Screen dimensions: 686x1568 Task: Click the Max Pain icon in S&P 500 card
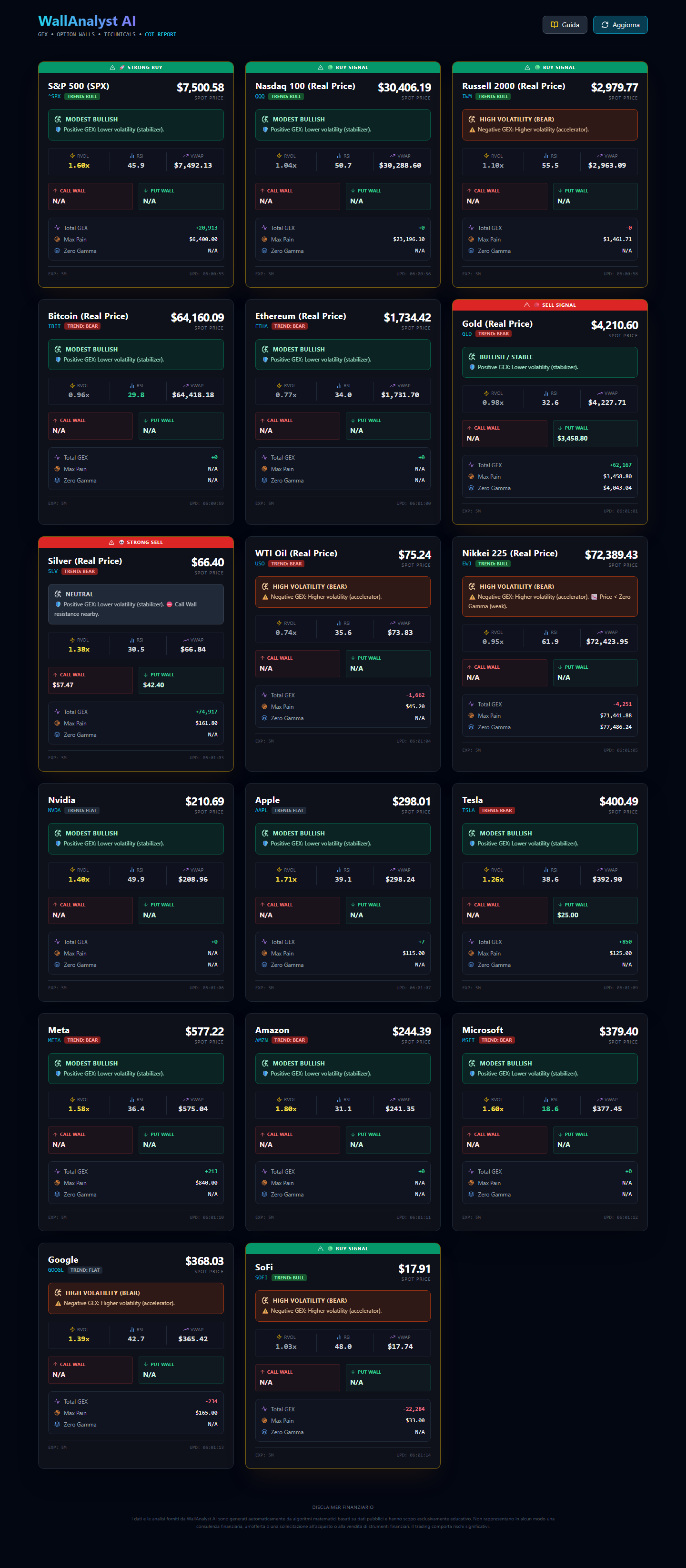point(57,239)
